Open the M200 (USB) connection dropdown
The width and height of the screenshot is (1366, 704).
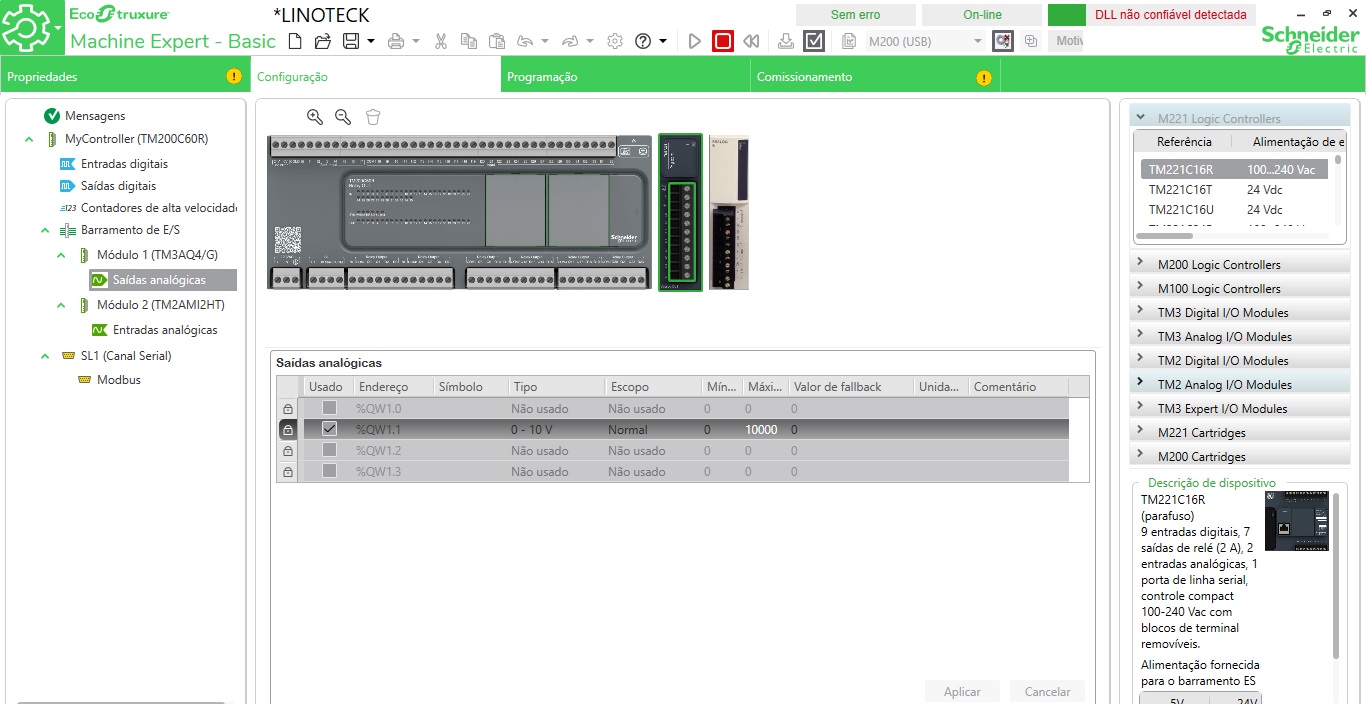pos(977,41)
